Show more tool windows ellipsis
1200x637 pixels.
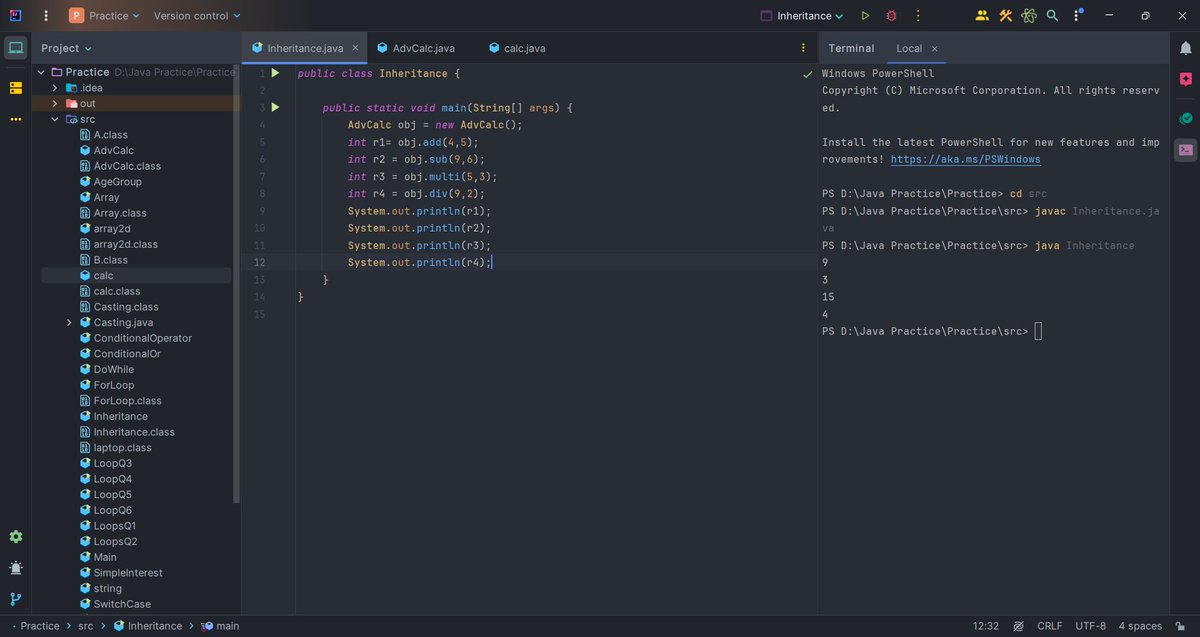pyautogui.click(x=16, y=119)
